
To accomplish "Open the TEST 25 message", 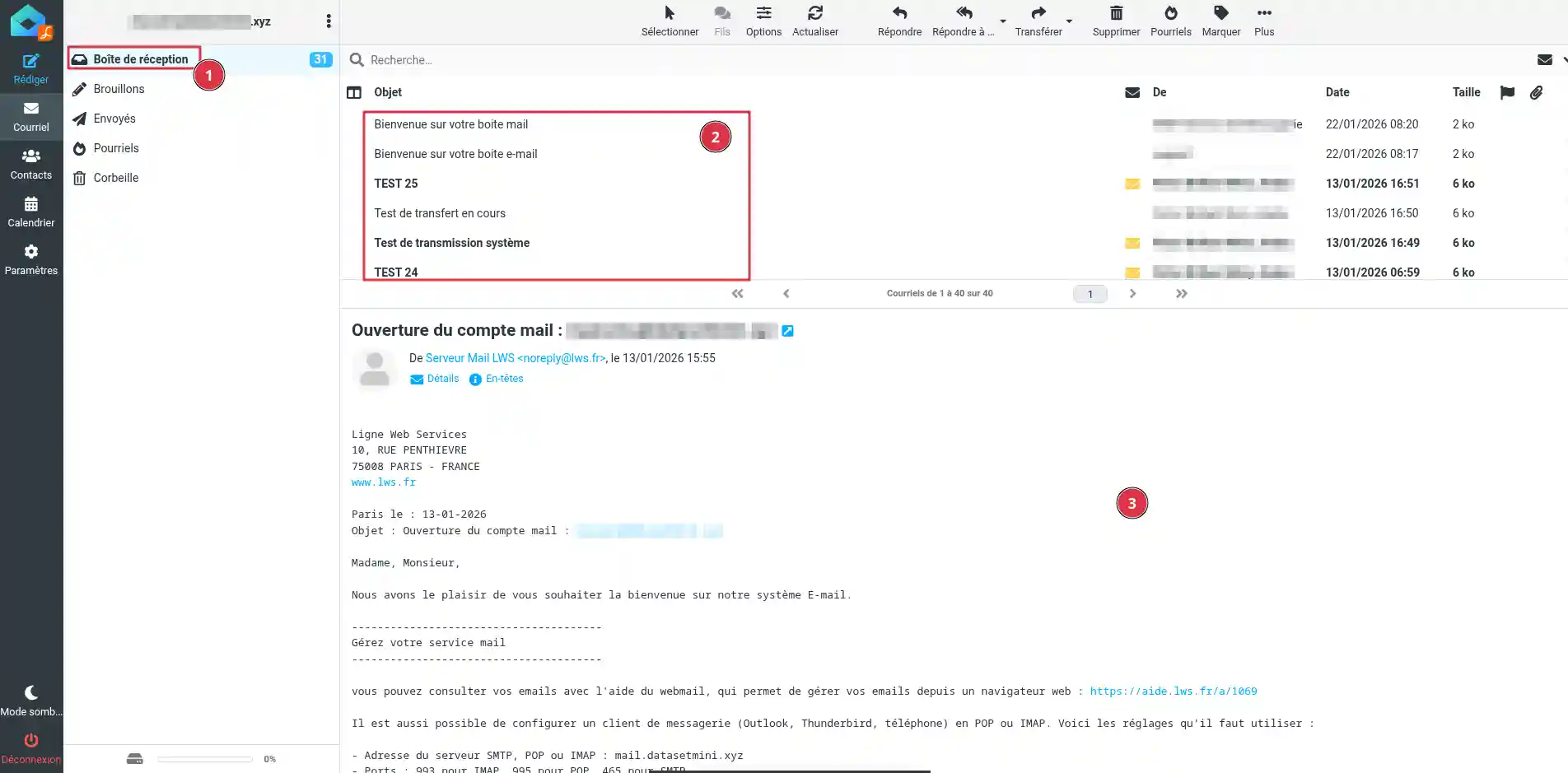I will 396,184.
